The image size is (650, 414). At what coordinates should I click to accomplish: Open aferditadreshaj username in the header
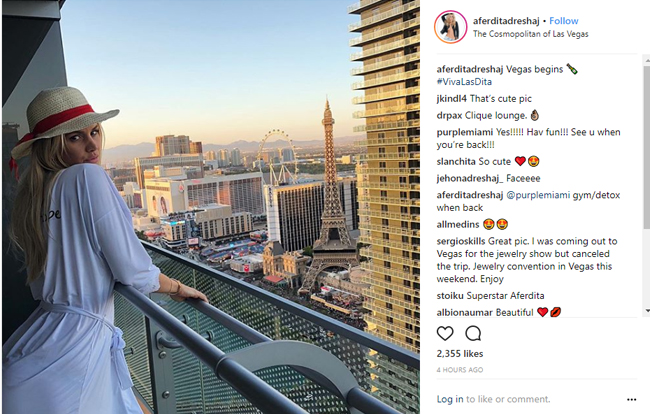(506, 21)
